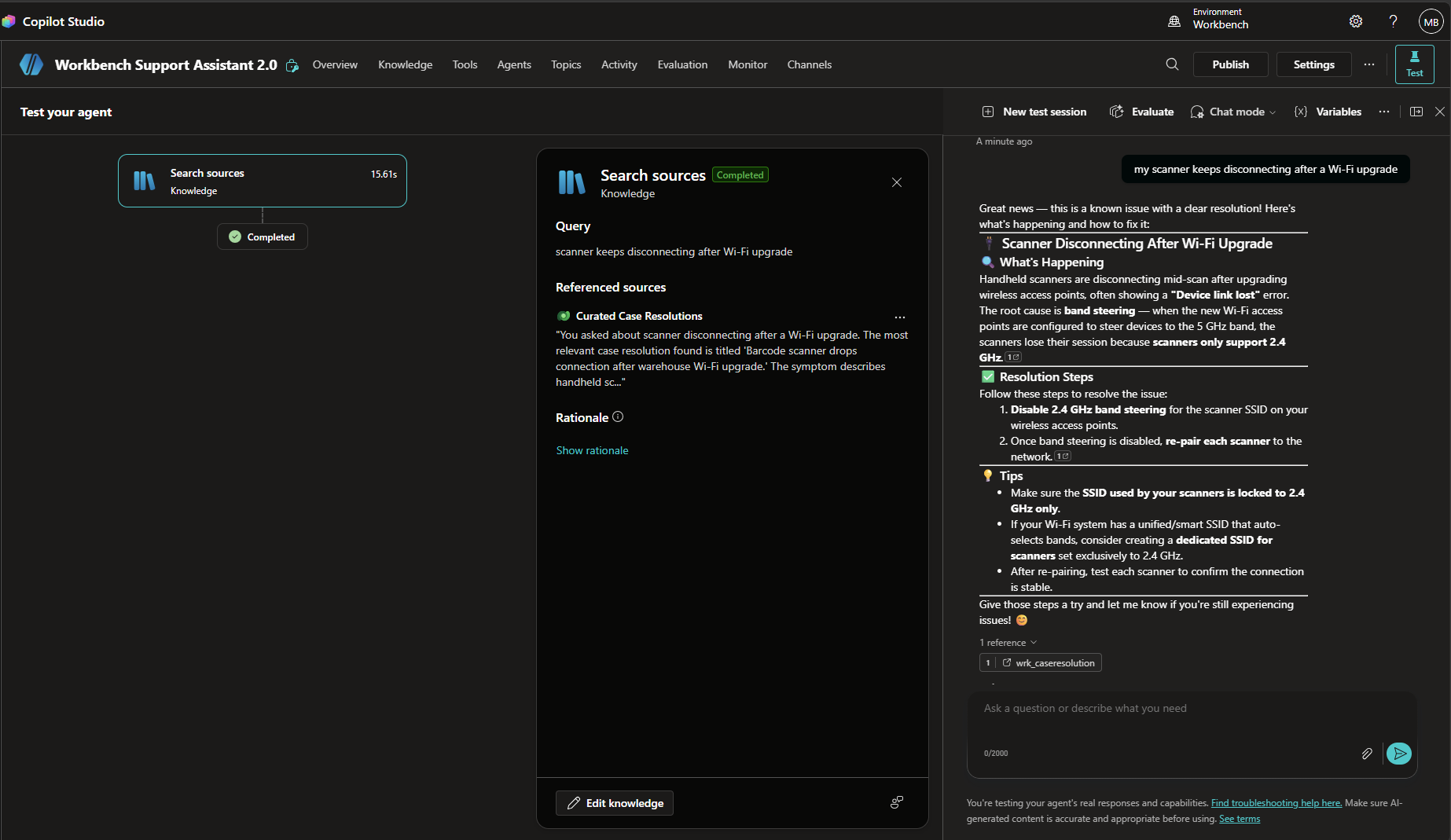The width and height of the screenshot is (1451, 840).
Task: Click the Curated Case Resolutions source icon
Action: coord(564,316)
